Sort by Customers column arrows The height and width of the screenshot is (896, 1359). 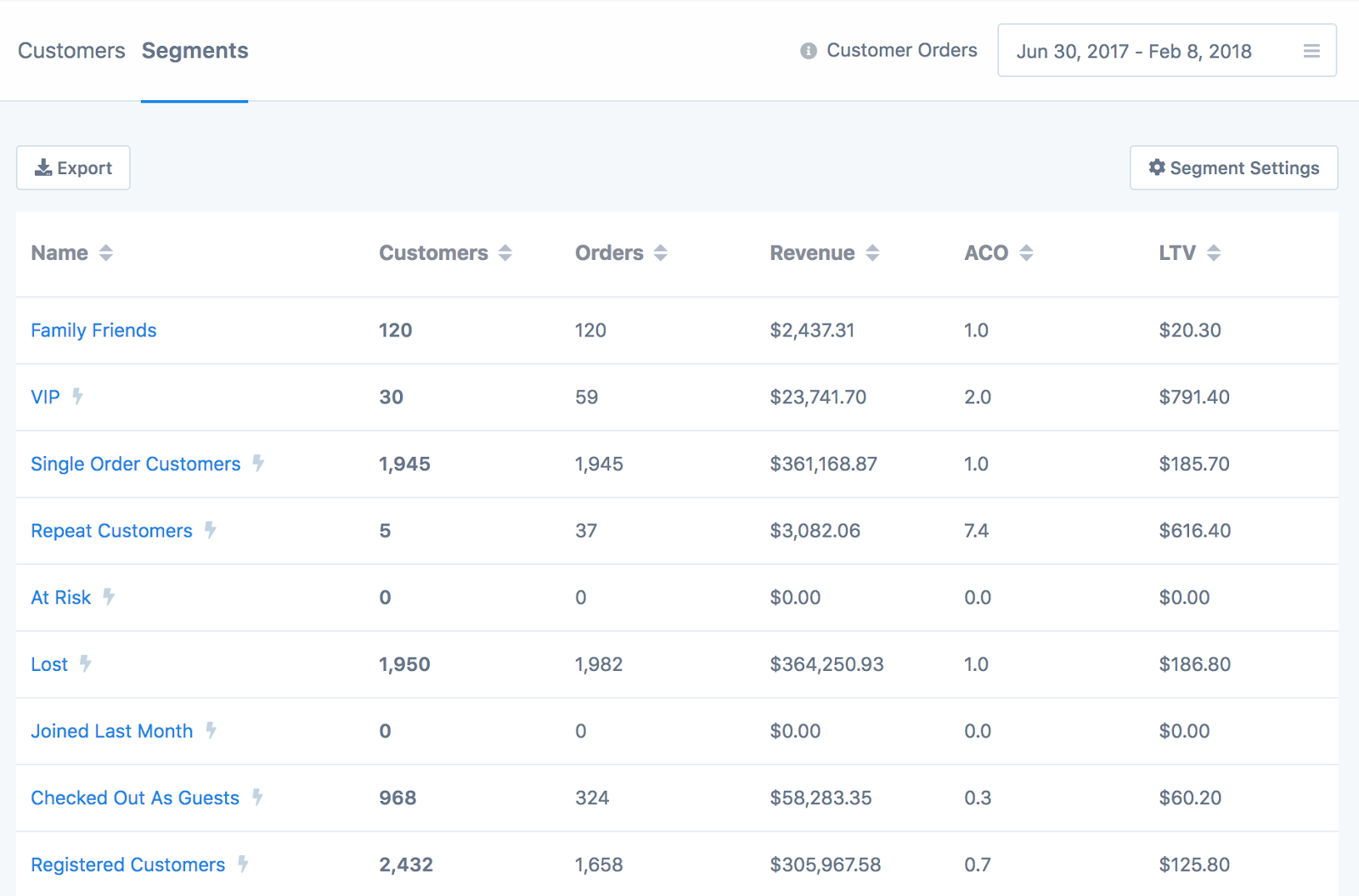[505, 252]
